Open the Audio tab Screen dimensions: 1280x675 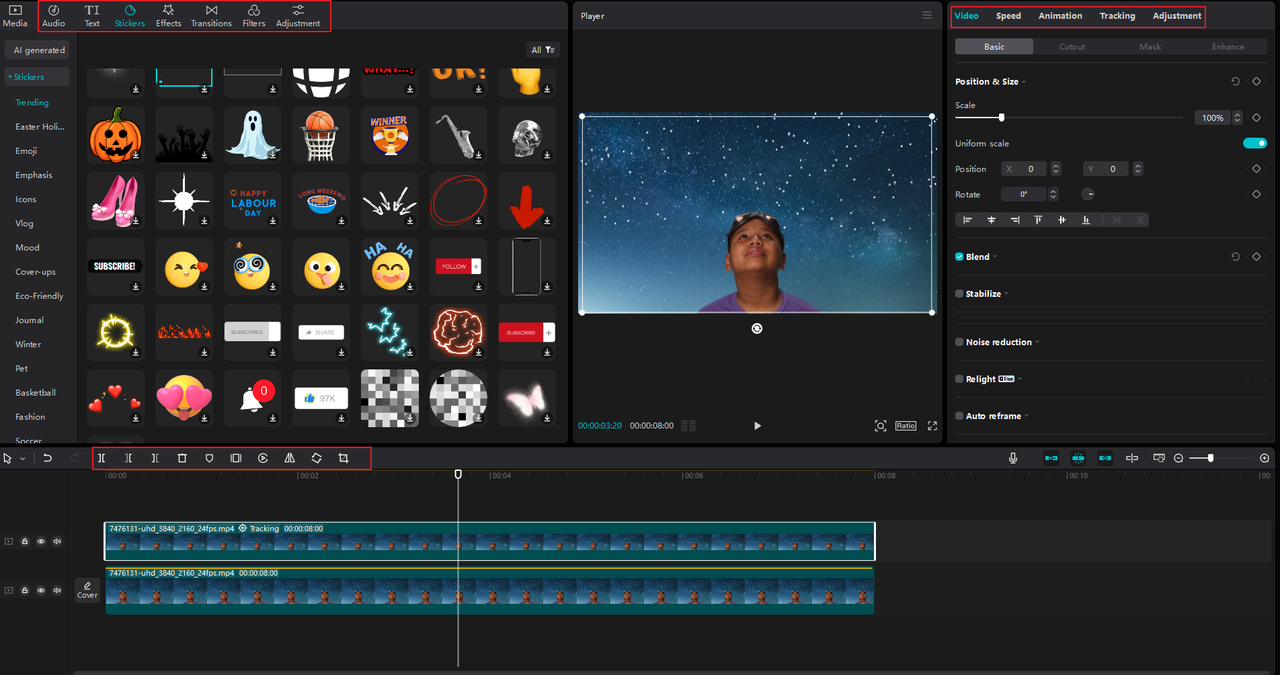[54, 16]
